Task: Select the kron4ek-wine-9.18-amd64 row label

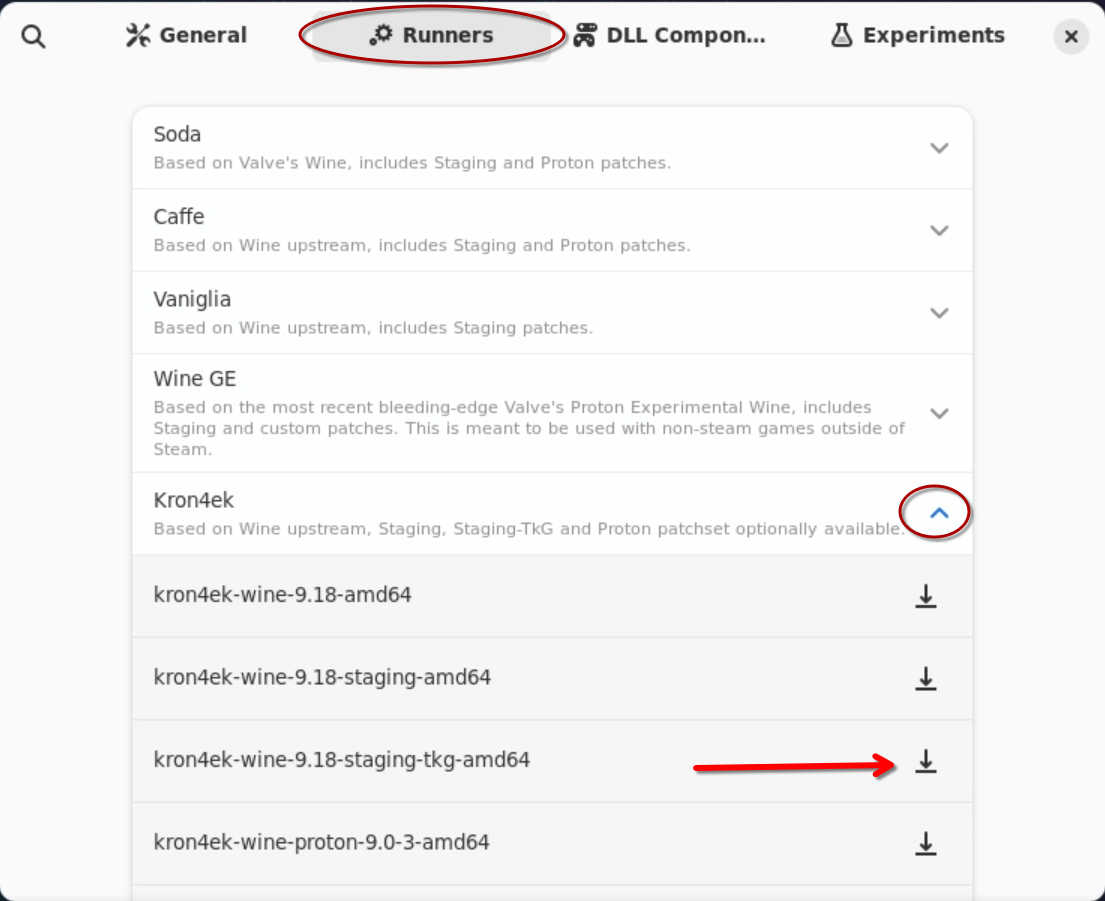Action: [282, 595]
